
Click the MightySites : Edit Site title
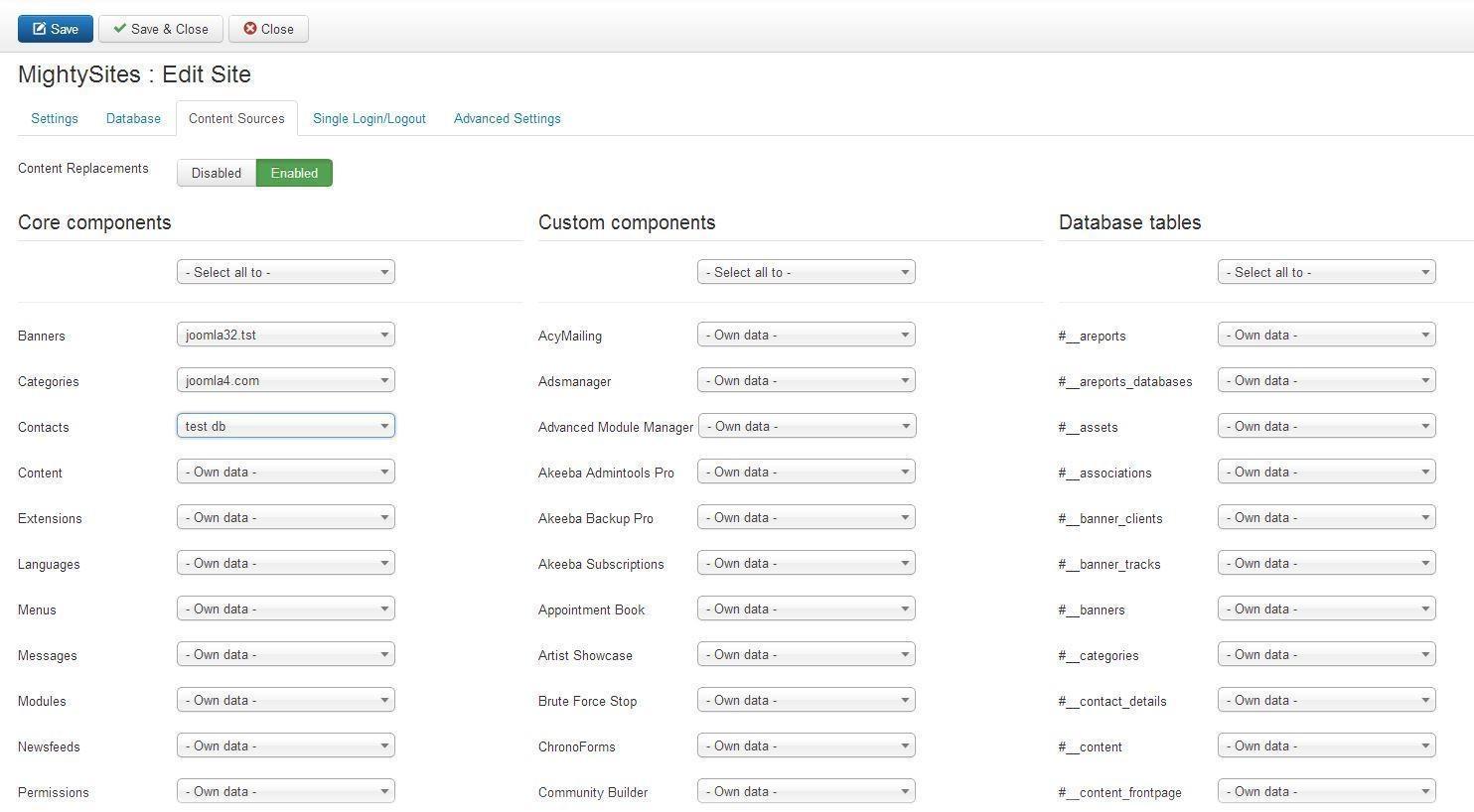click(x=134, y=74)
